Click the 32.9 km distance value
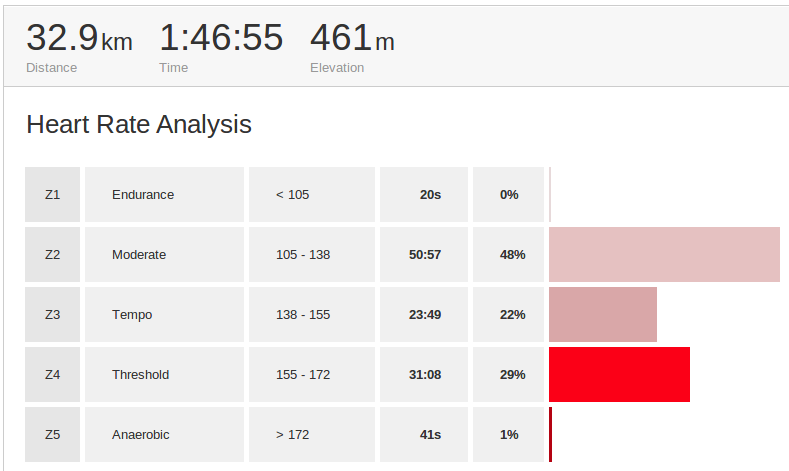 click(x=78, y=40)
